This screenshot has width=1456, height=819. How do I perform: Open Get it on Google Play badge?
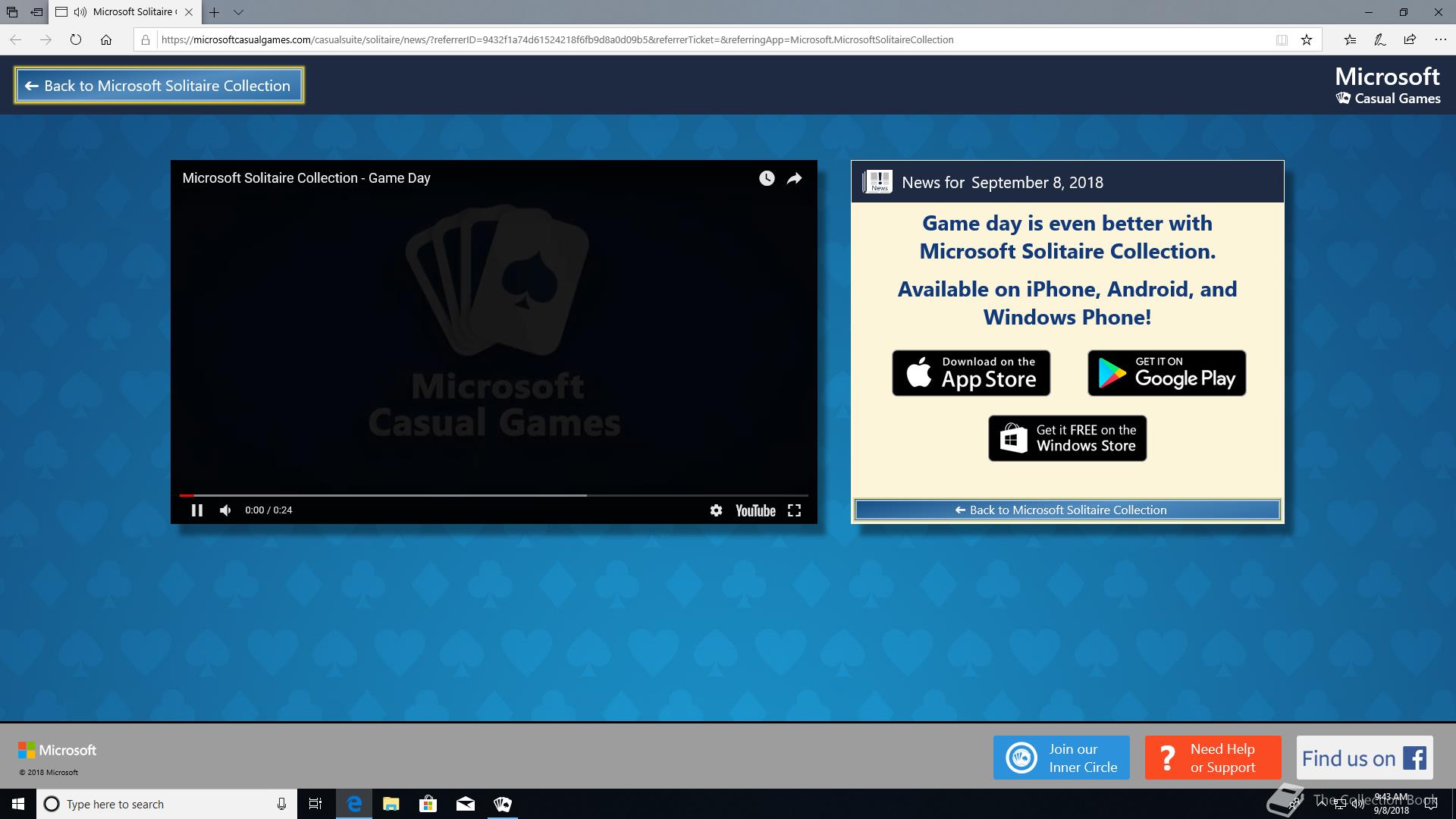[x=1166, y=373]
